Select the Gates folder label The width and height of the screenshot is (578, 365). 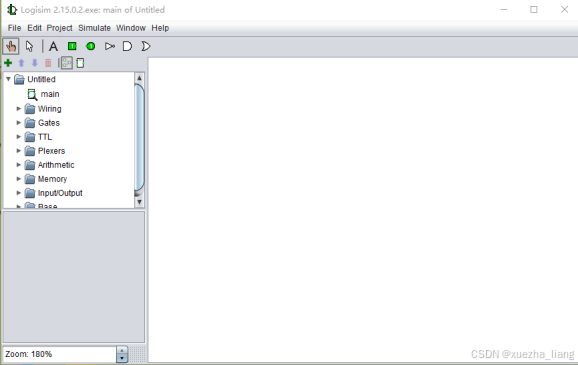tap(49, 123)
